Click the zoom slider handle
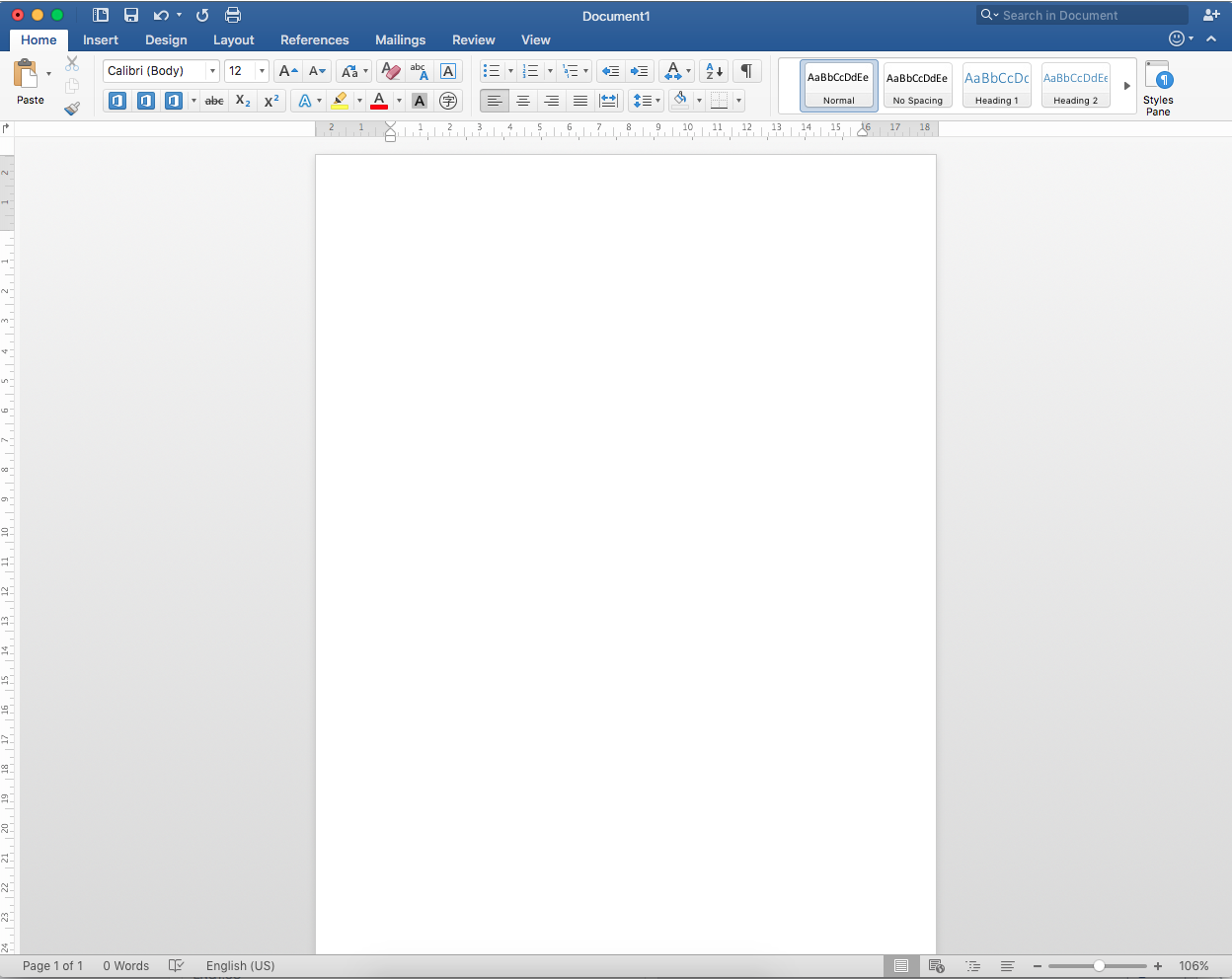 pyautogui.click(x=1099, y=966)
